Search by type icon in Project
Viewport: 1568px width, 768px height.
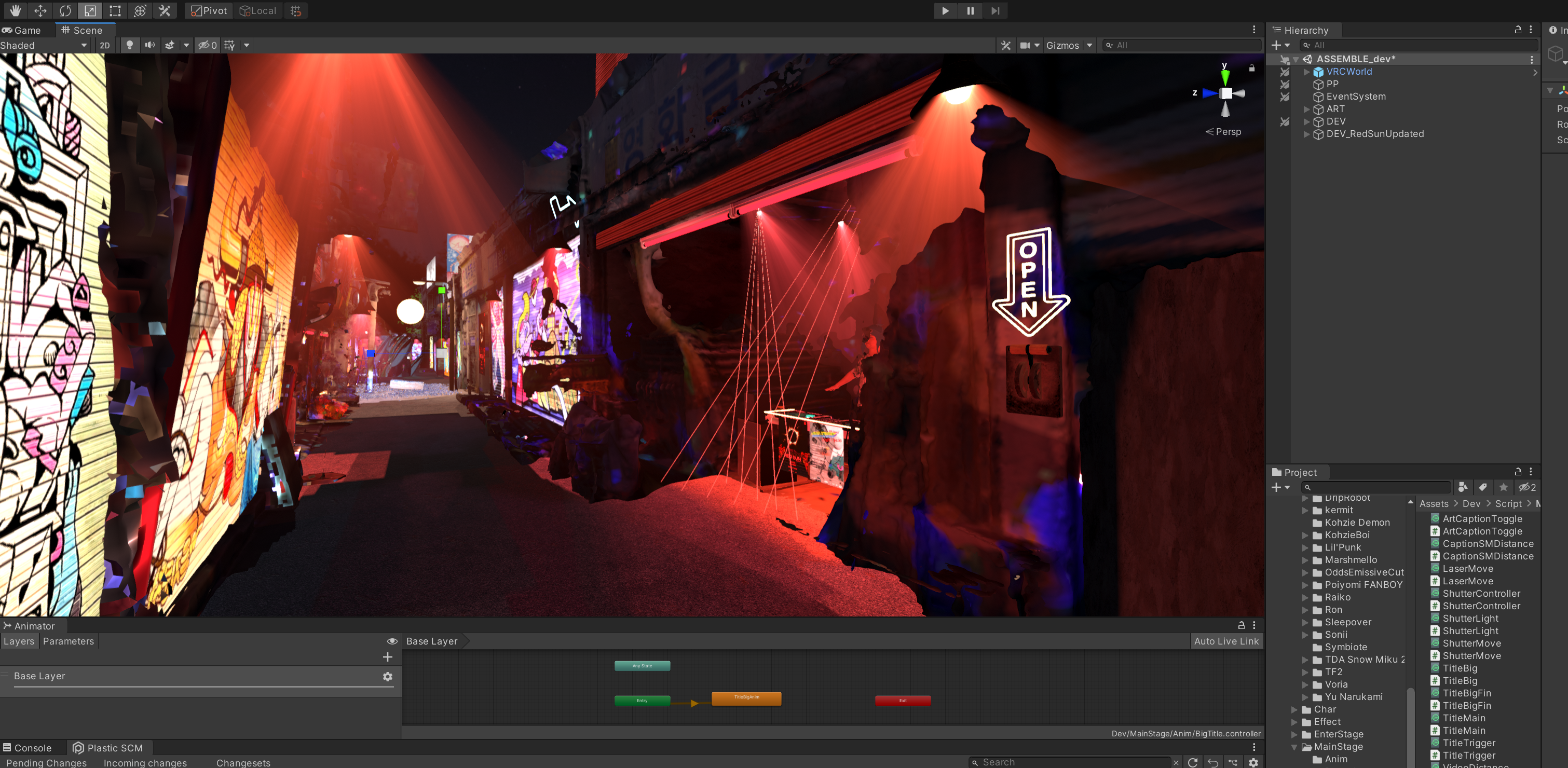1462,487
